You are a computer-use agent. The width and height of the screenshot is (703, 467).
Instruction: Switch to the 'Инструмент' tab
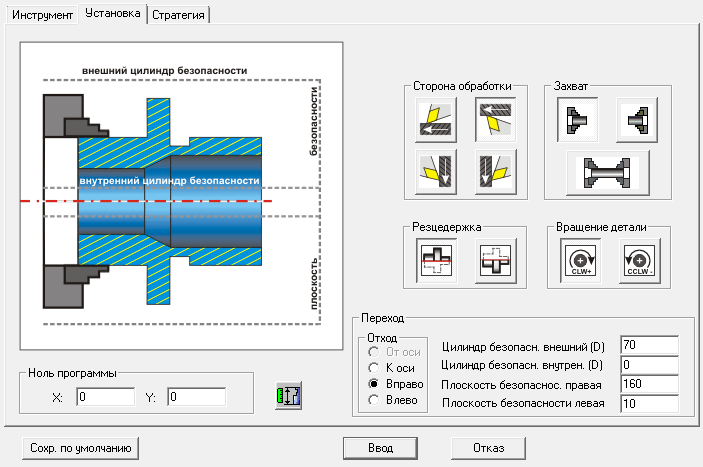pos(42,15)
